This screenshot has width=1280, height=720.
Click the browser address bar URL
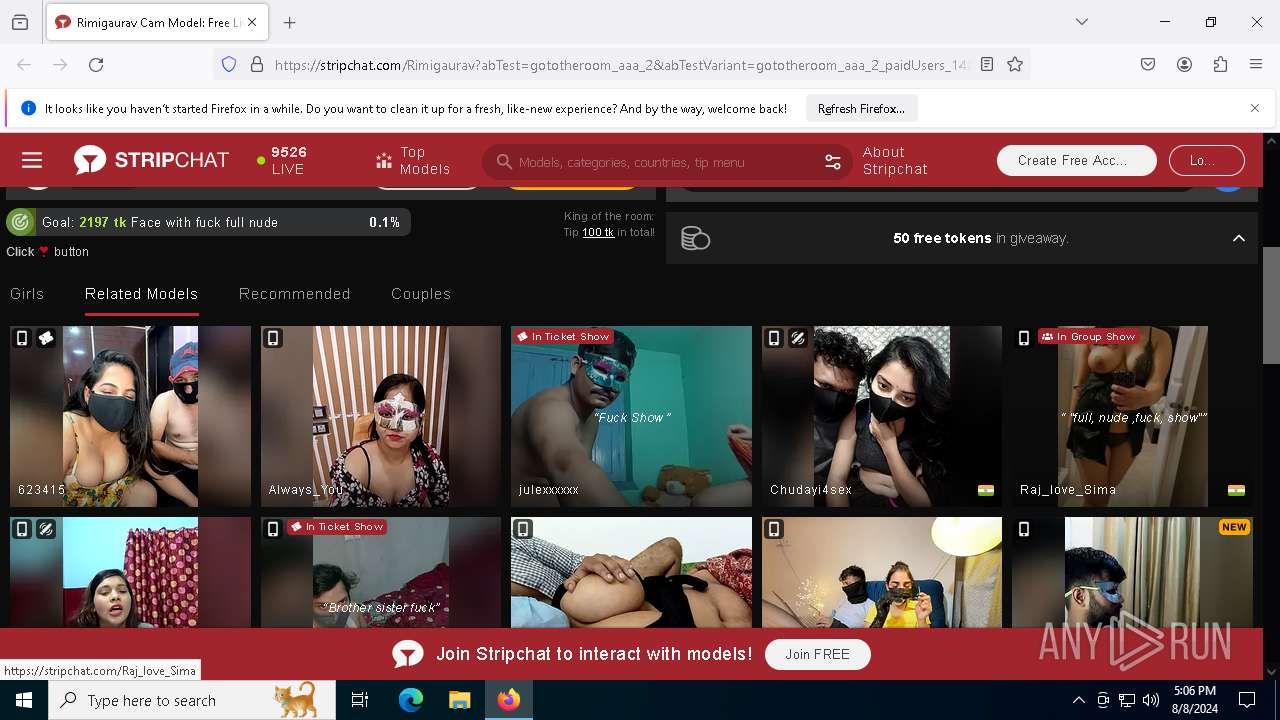[620, 64]
